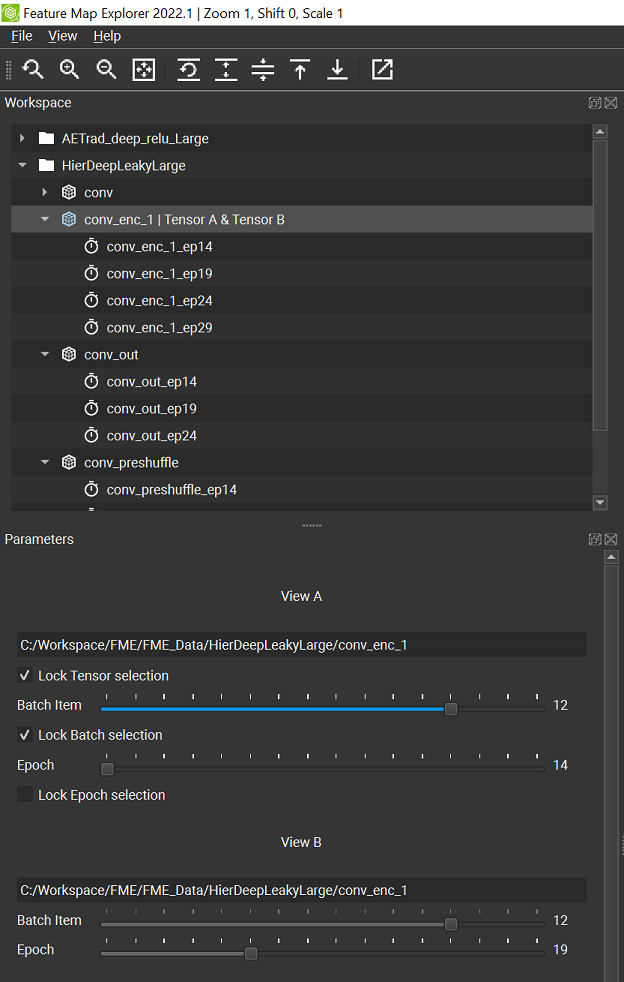
Task: Click the vertical fit toolbar icon
Action: pos(225,69)
